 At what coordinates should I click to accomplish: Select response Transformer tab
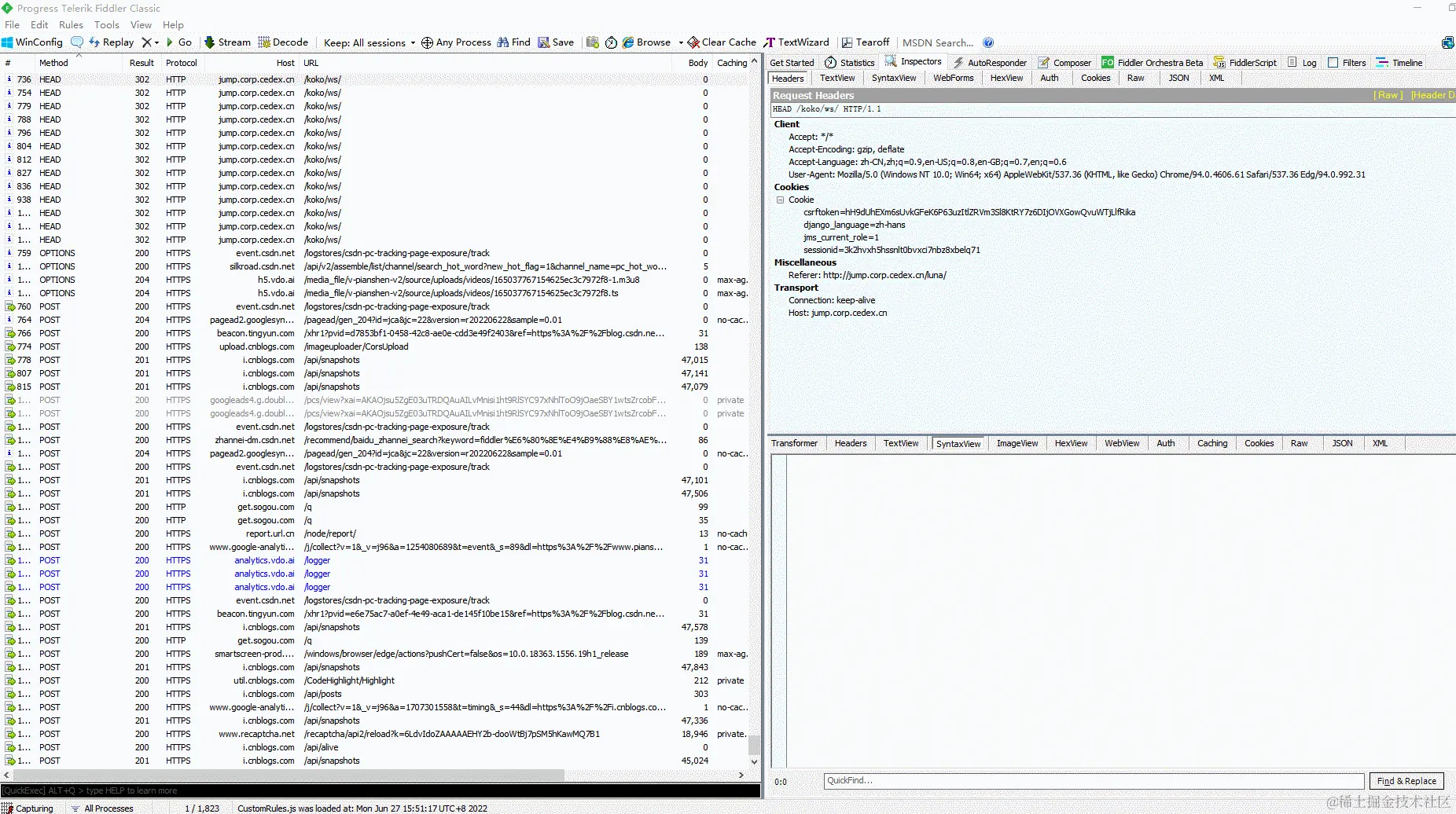coord(794,443)
